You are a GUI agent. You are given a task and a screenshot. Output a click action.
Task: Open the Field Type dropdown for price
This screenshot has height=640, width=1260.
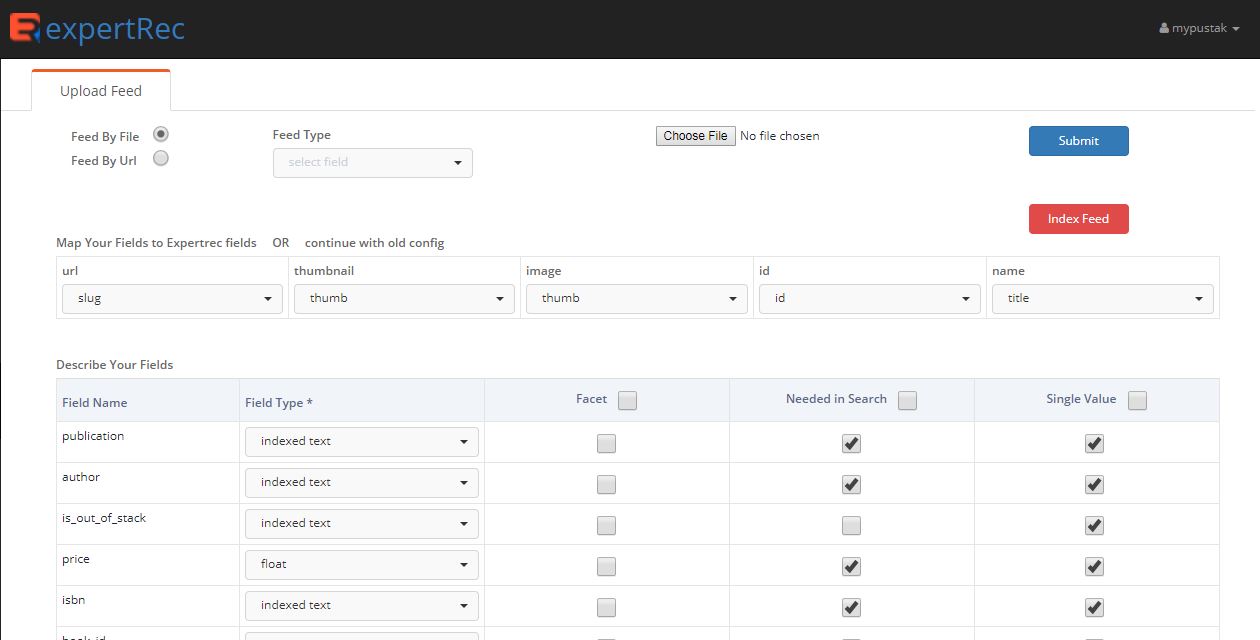coord(361,564)
